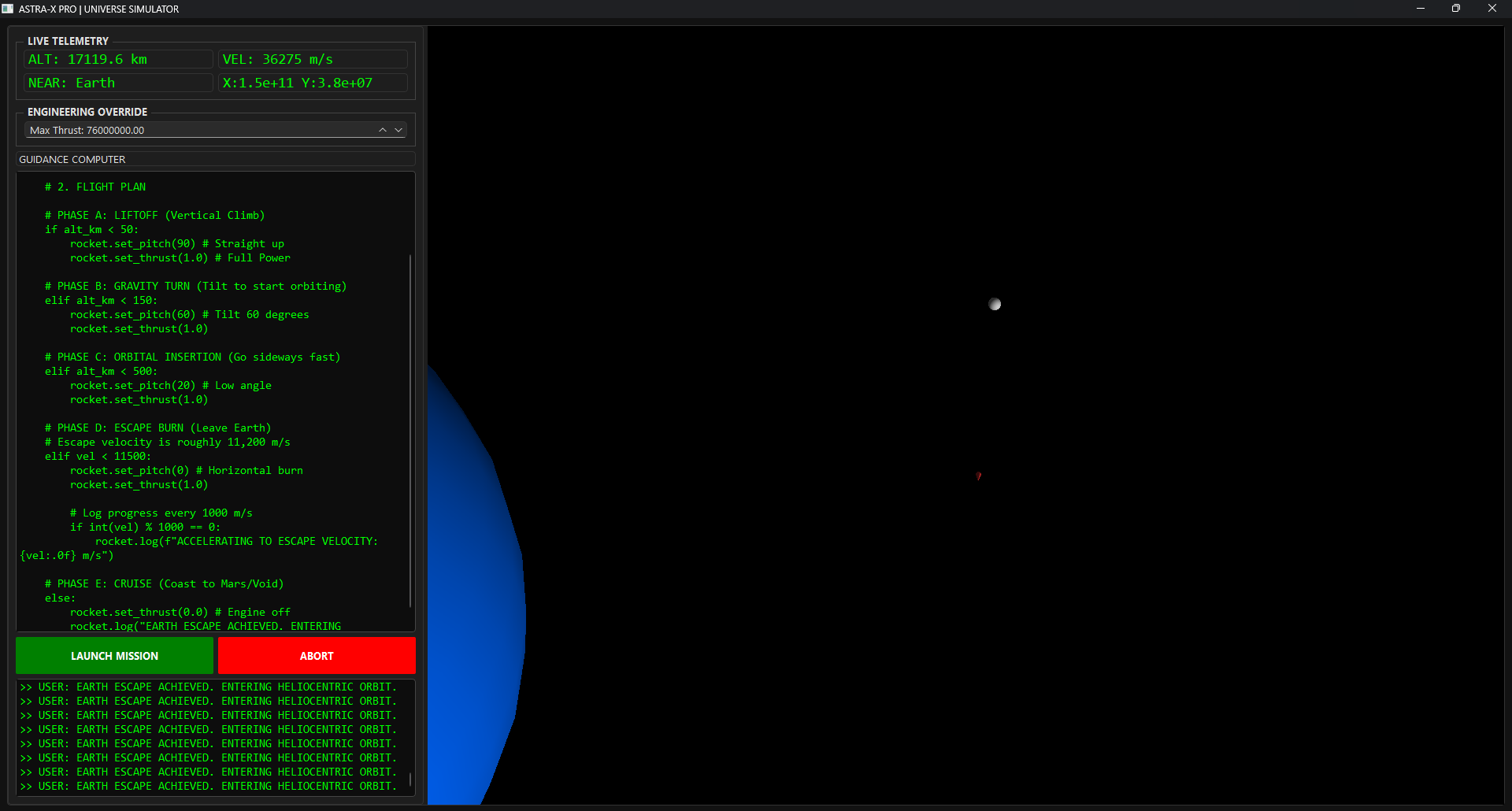Click the VEL 36275 m/s readout
Viewport: 1512px width, 811px height.
coord(313,59)
